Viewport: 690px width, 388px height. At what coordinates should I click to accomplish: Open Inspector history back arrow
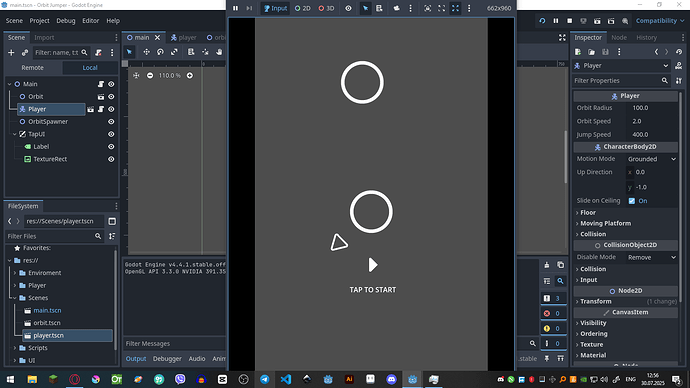pos(656,52)
